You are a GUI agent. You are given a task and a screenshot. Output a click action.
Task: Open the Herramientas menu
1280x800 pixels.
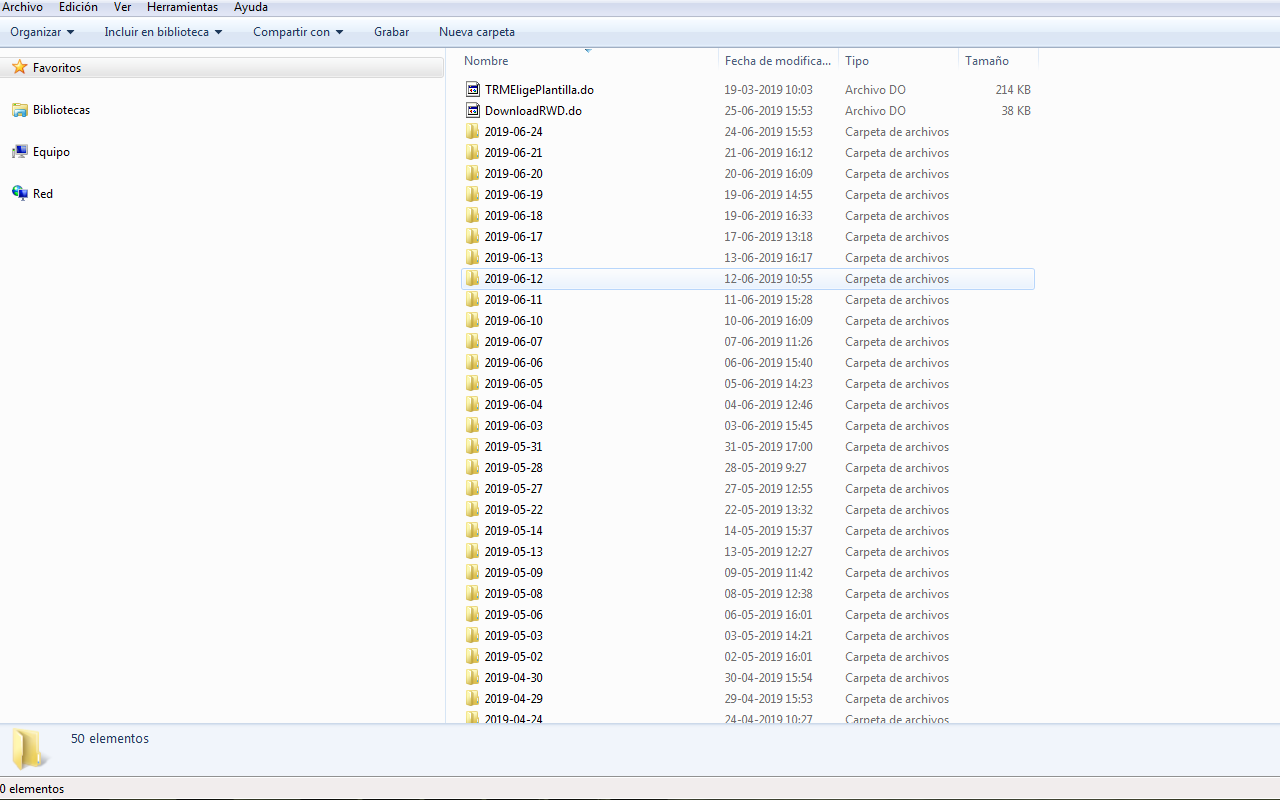[182, 7]
